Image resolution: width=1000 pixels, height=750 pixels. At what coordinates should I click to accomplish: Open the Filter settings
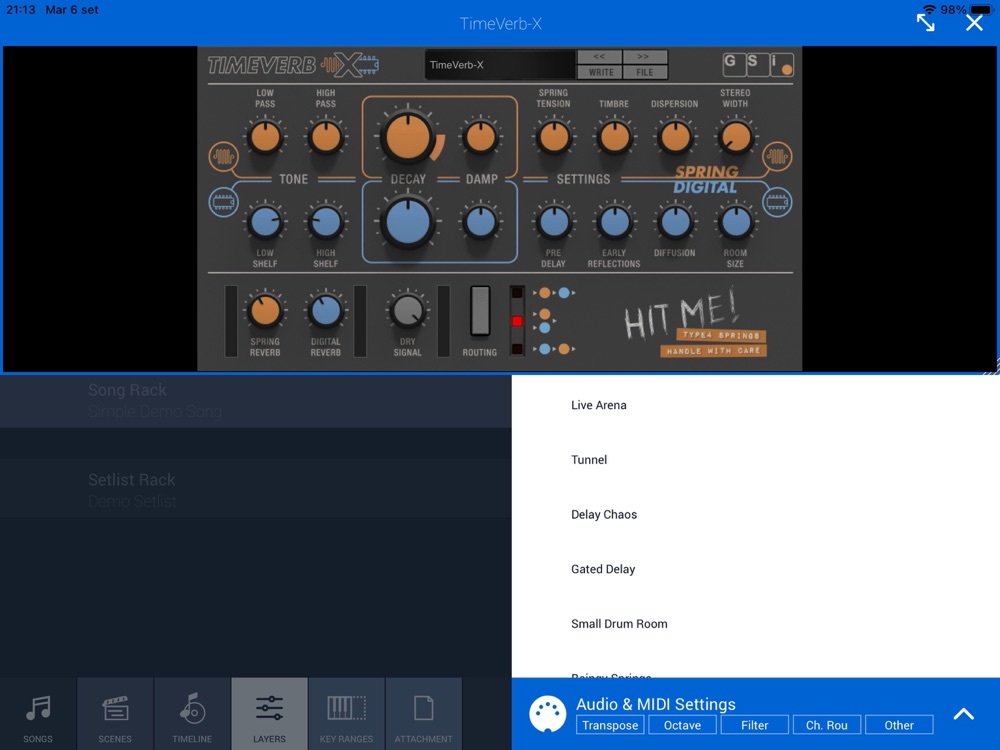click(754, 725)
